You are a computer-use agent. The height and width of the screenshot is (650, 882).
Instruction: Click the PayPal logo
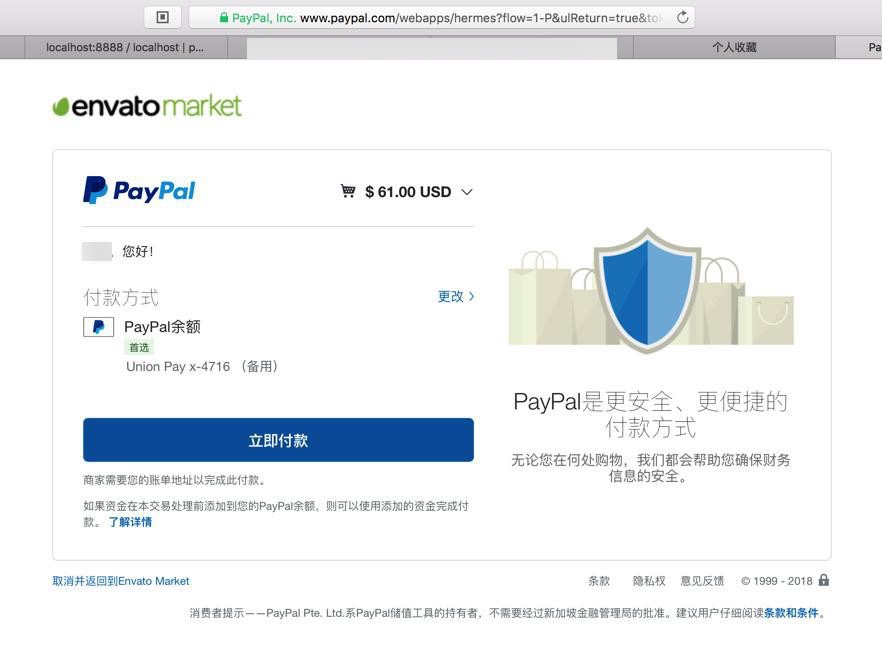(x=139, y=190)
